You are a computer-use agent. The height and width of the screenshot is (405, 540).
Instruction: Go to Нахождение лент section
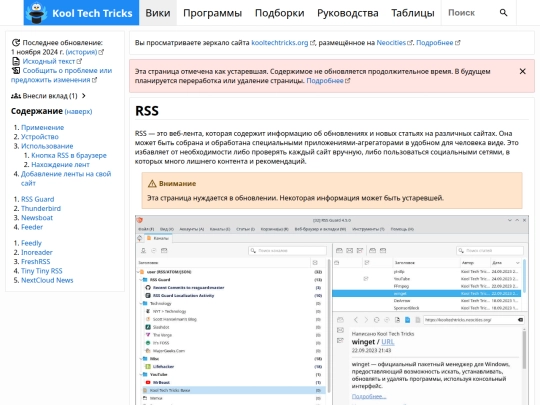coord(61,165)
